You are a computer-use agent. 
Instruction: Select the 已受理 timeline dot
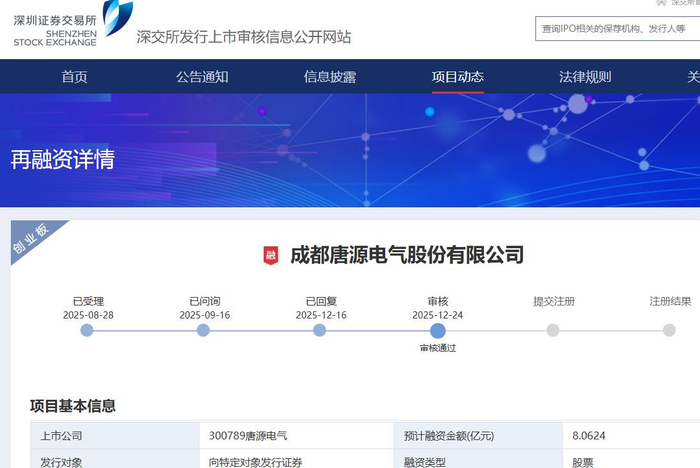[x=87, y=330]
